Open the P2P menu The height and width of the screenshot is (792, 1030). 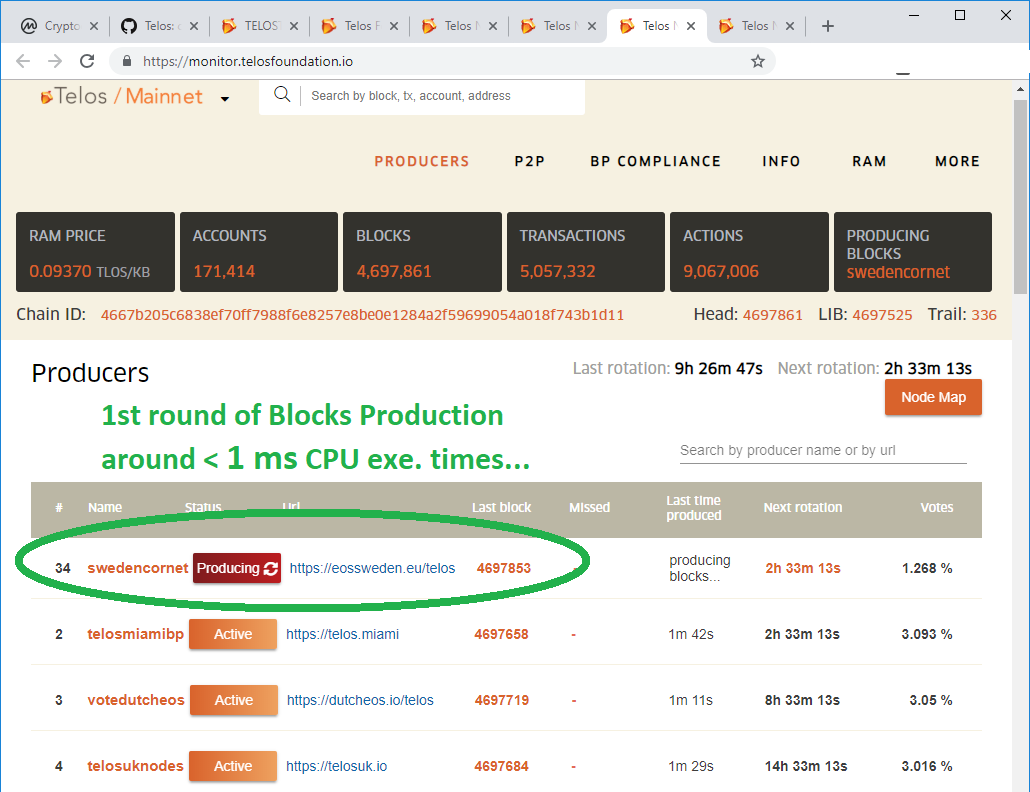click(529, 162)
